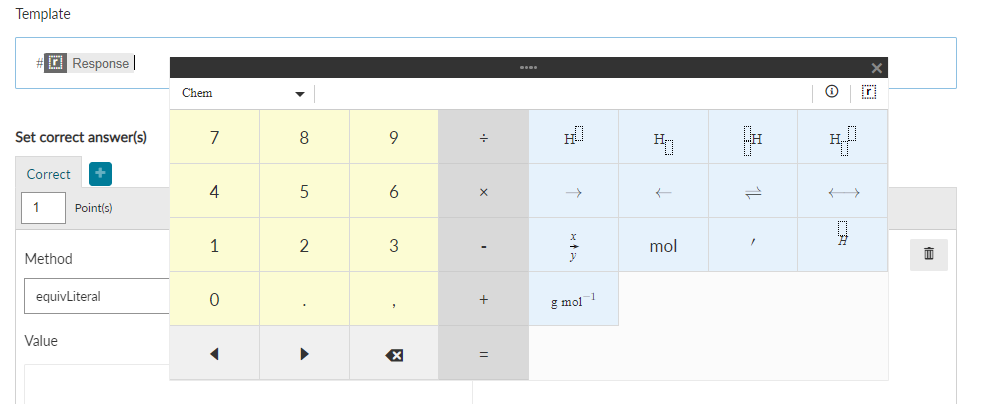
Task: Select the Correct answer tab
Action: click(48, 174)
